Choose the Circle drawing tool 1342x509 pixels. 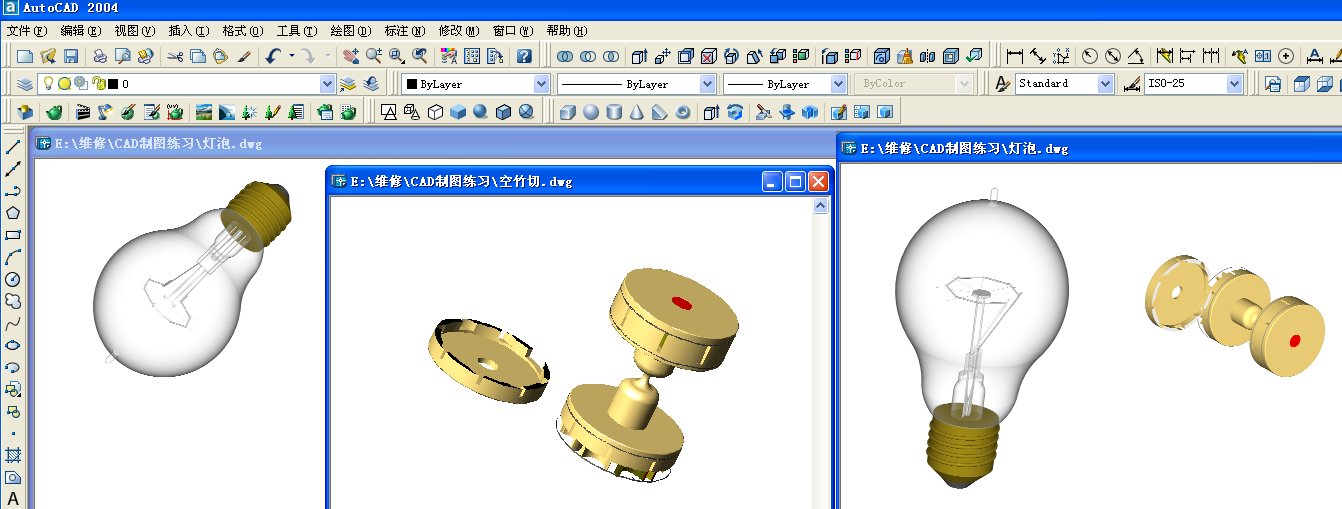click(13, 279)
